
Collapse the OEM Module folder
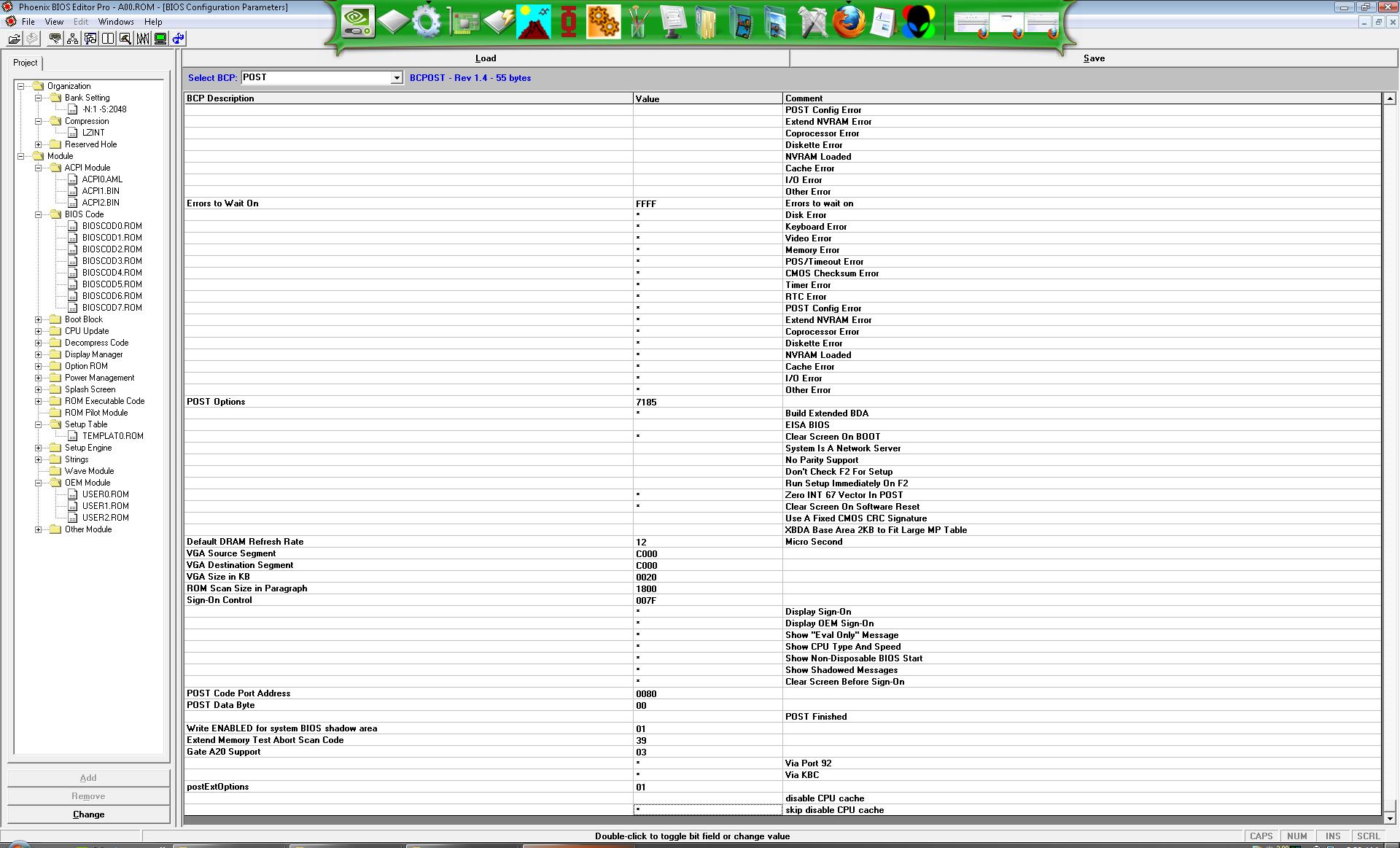(x=39, y=483)
